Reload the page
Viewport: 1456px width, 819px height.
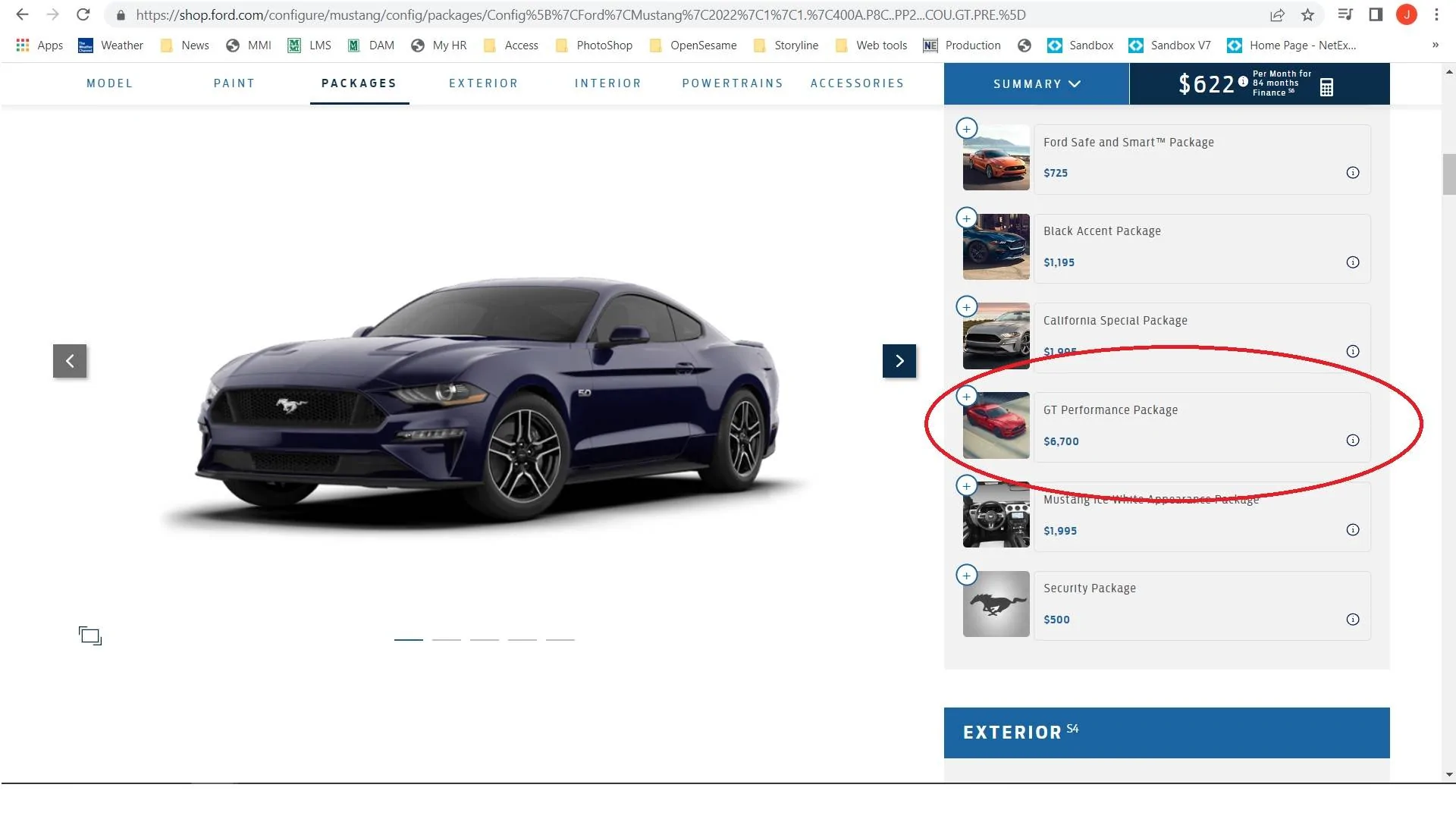point(83,14)
